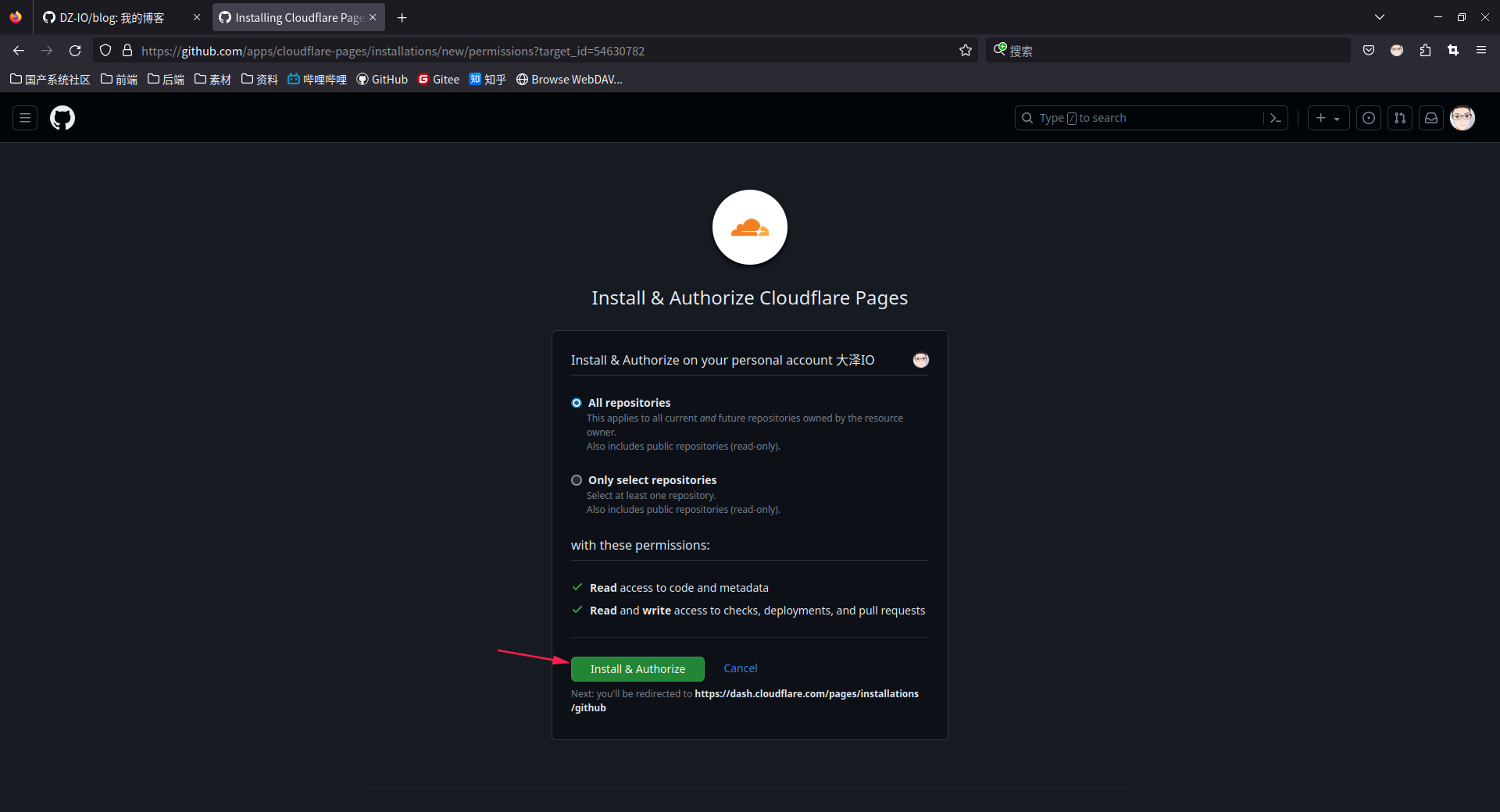Open pull requests icon in header

pyautogui.click(x=1399, y=118)
